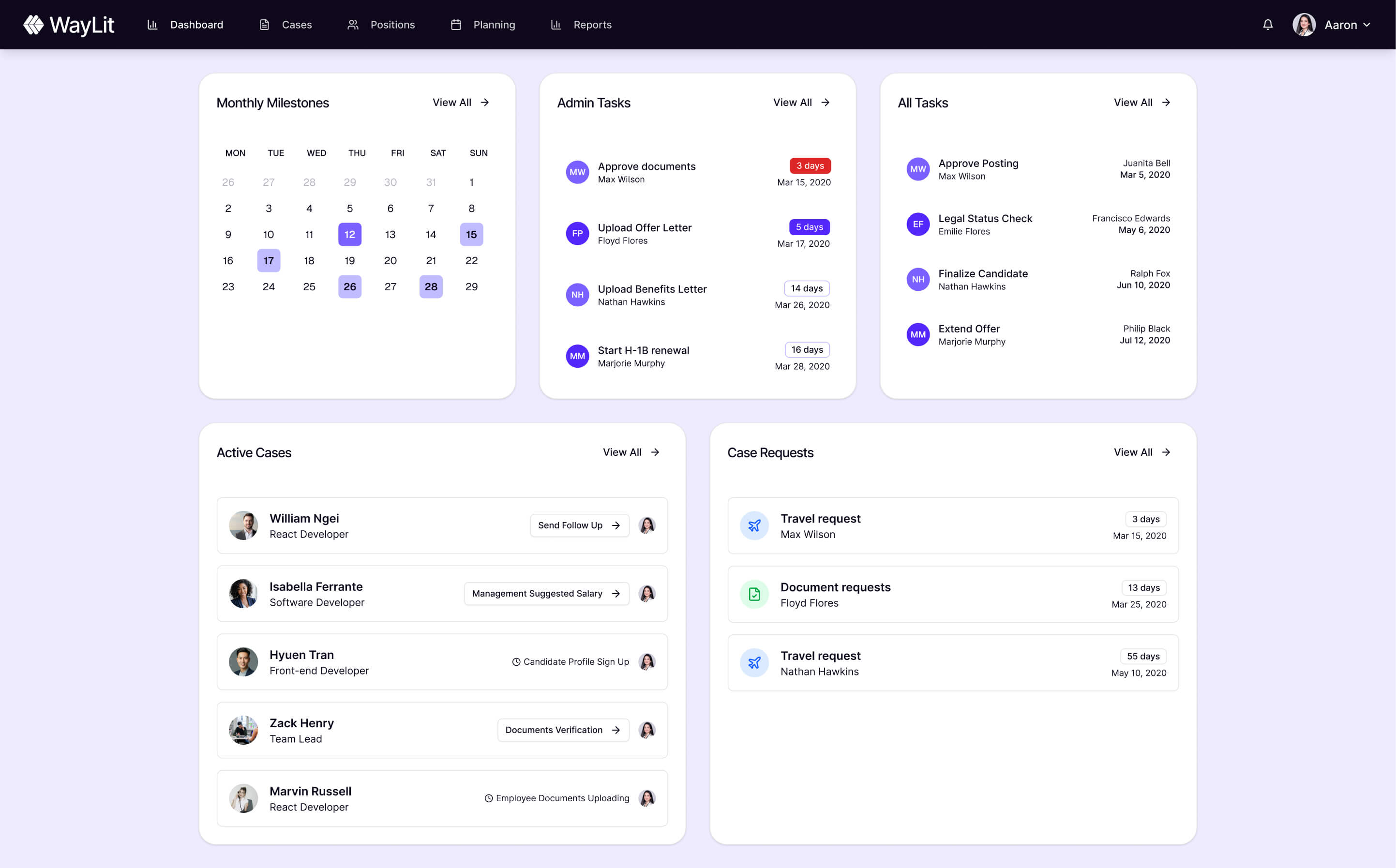Click the notification bell icon
This screenshot has width=1396, height=868.
(1267, 25)
